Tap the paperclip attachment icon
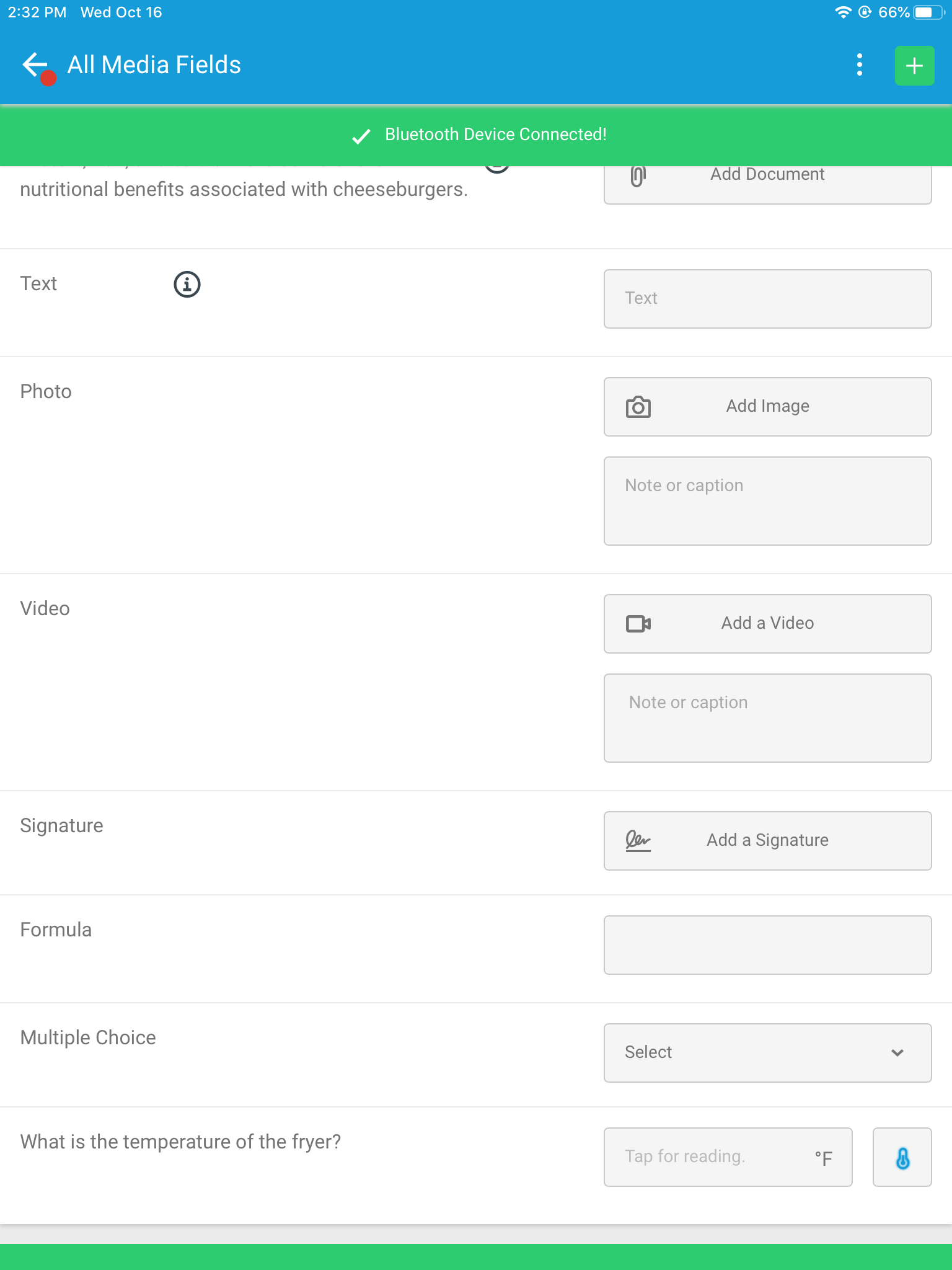 coord(638,176)
